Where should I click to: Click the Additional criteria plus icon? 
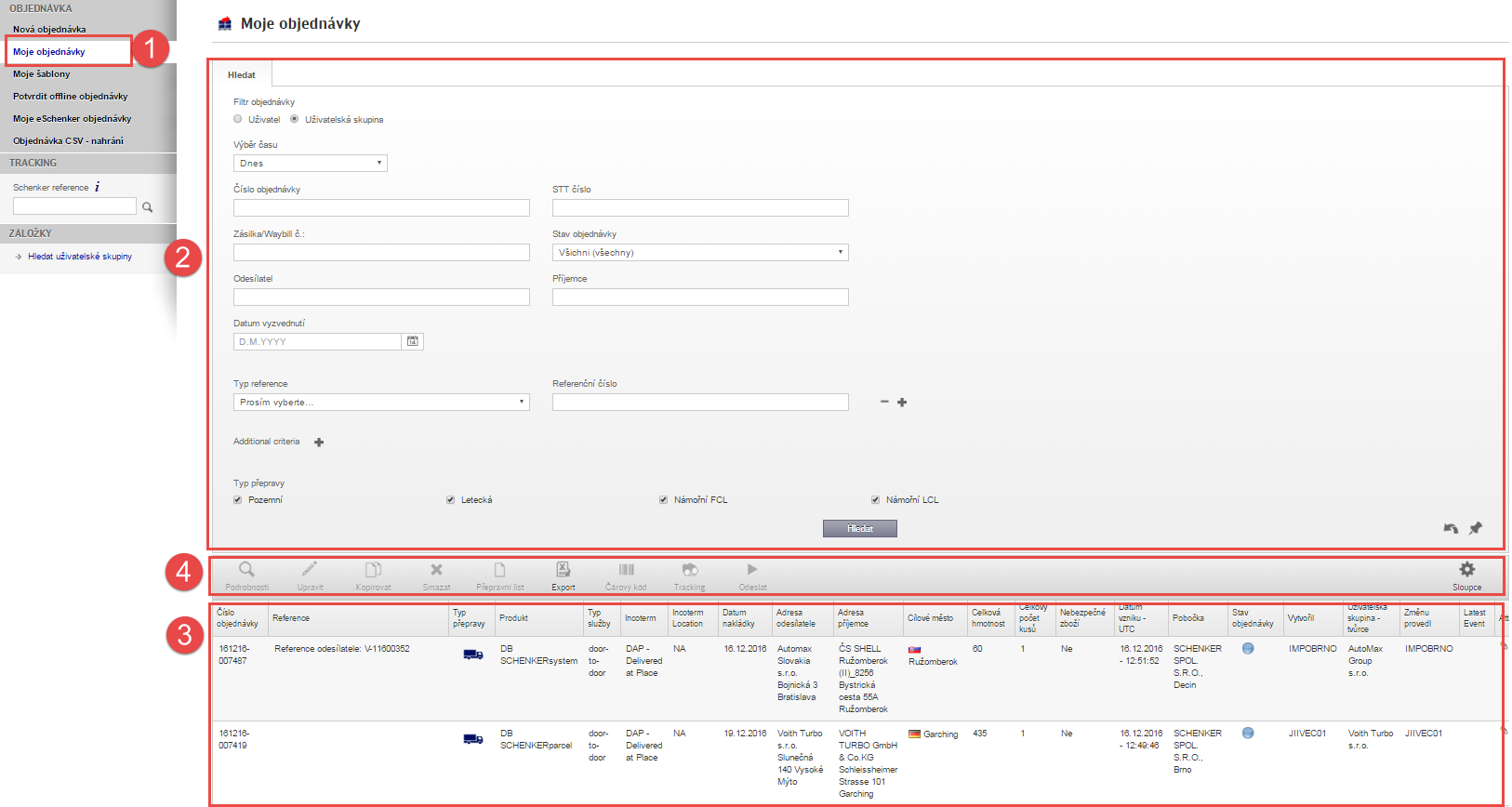(x=319, y=443)
